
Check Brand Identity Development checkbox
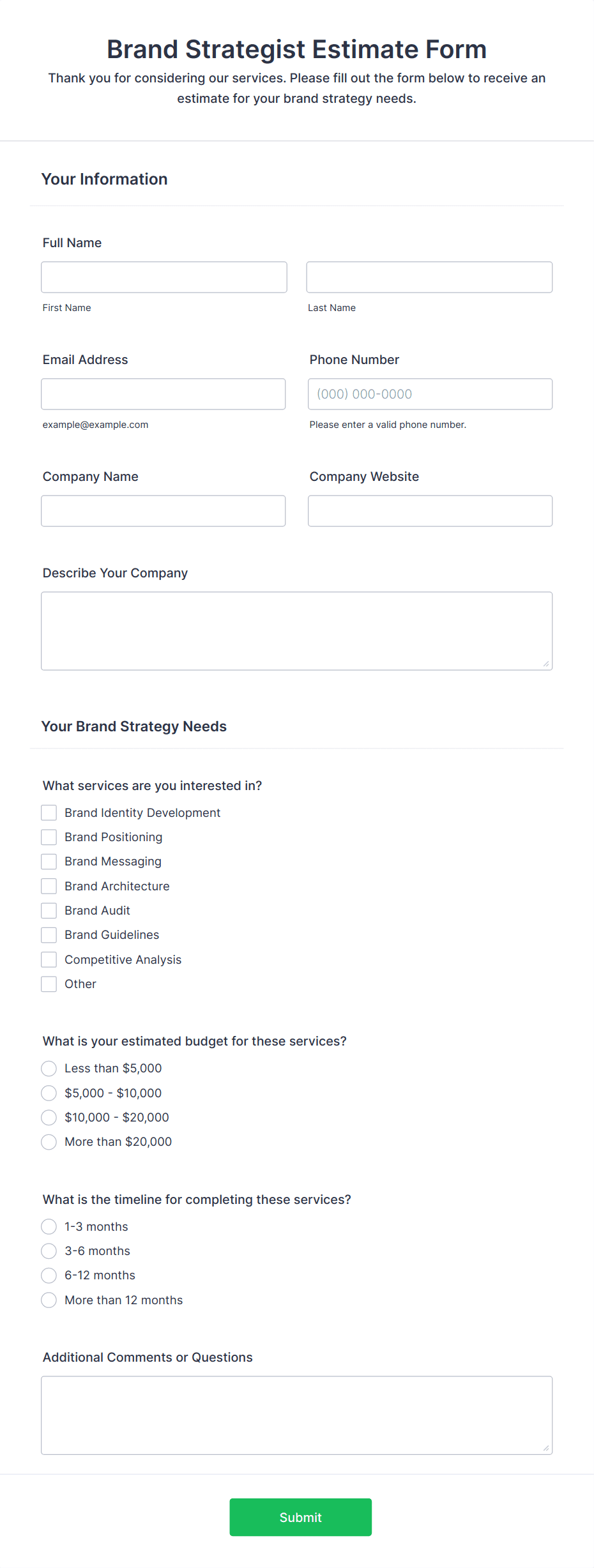click(x=49, y=812)
